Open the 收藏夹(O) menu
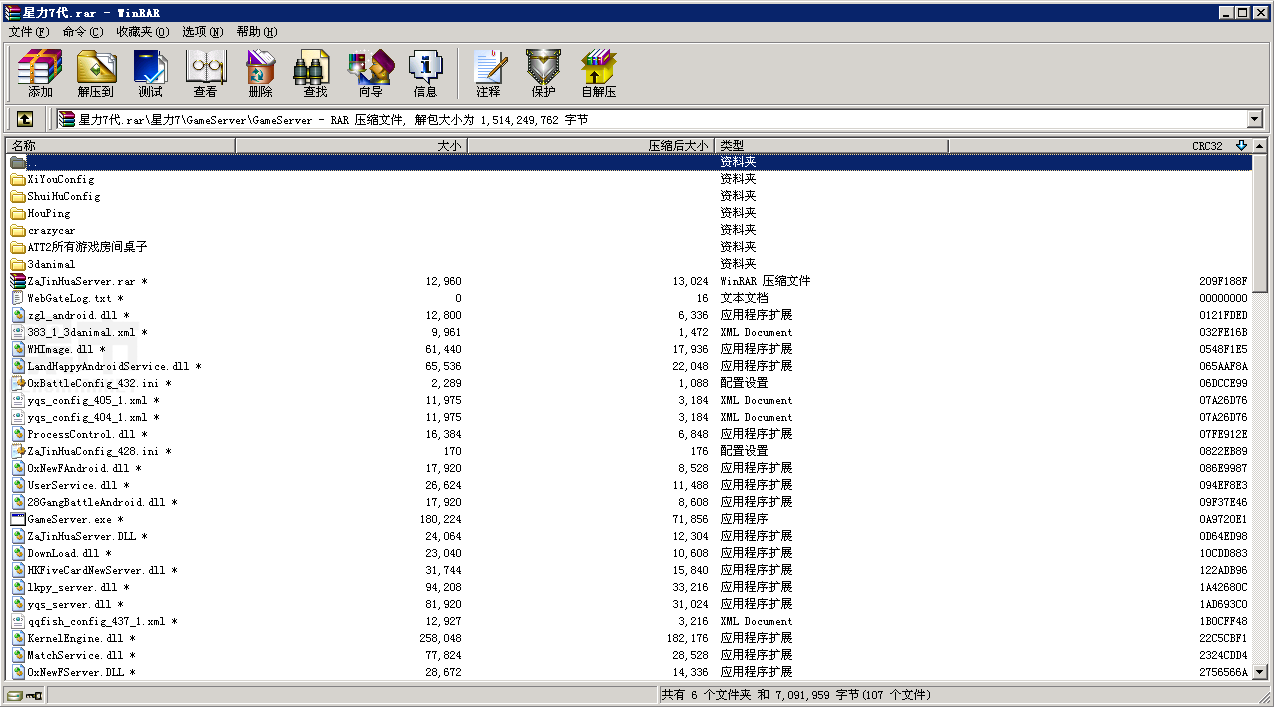 (x=143, y=32)
